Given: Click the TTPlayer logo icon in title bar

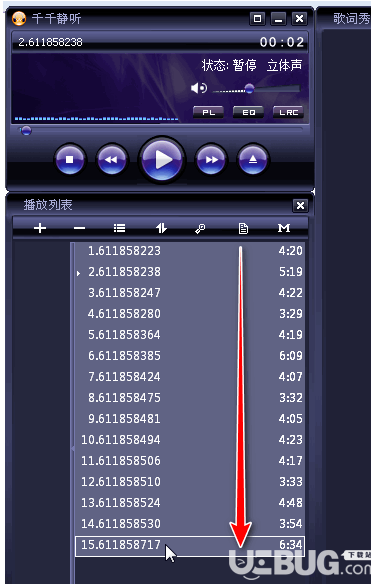Looking at the screenshot, I should coord(19,18).
